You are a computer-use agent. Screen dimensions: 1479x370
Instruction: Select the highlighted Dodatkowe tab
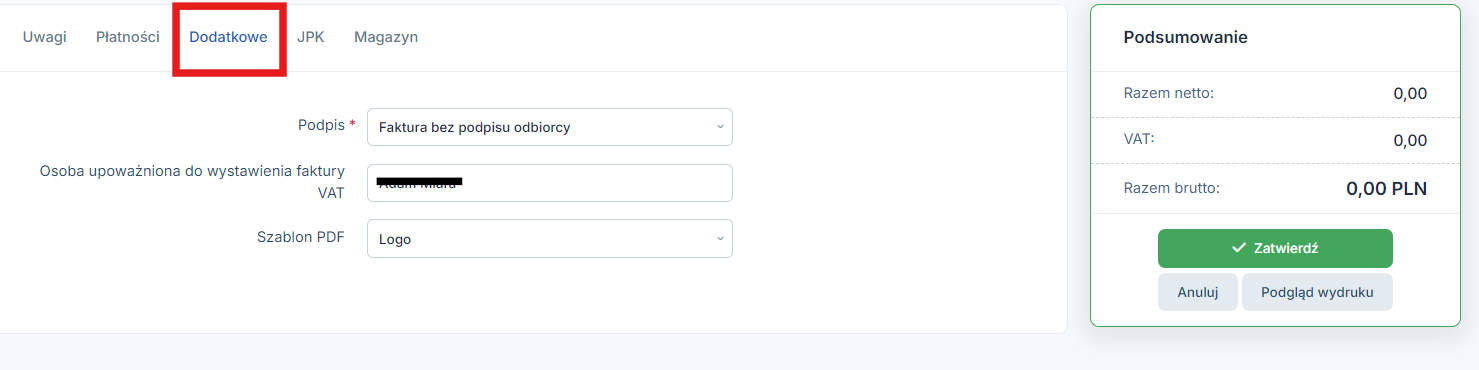click(229, 37)
